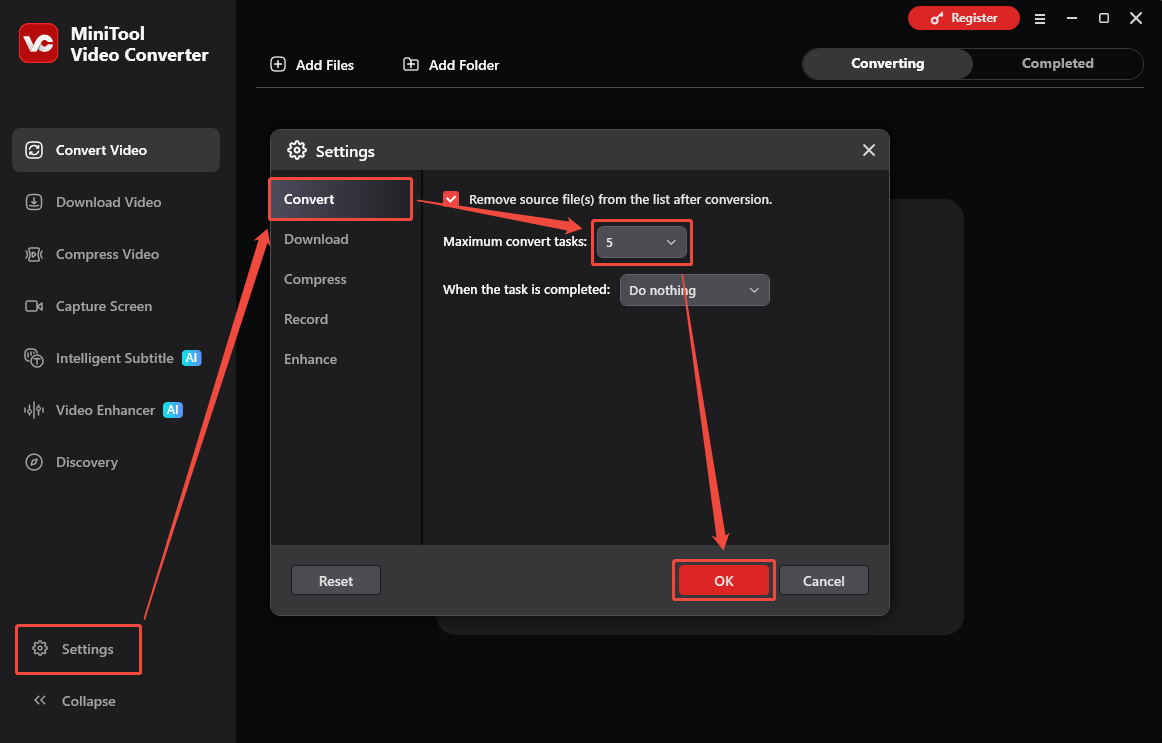Open the hamburger menu in title bar

tap(1040, 19)
